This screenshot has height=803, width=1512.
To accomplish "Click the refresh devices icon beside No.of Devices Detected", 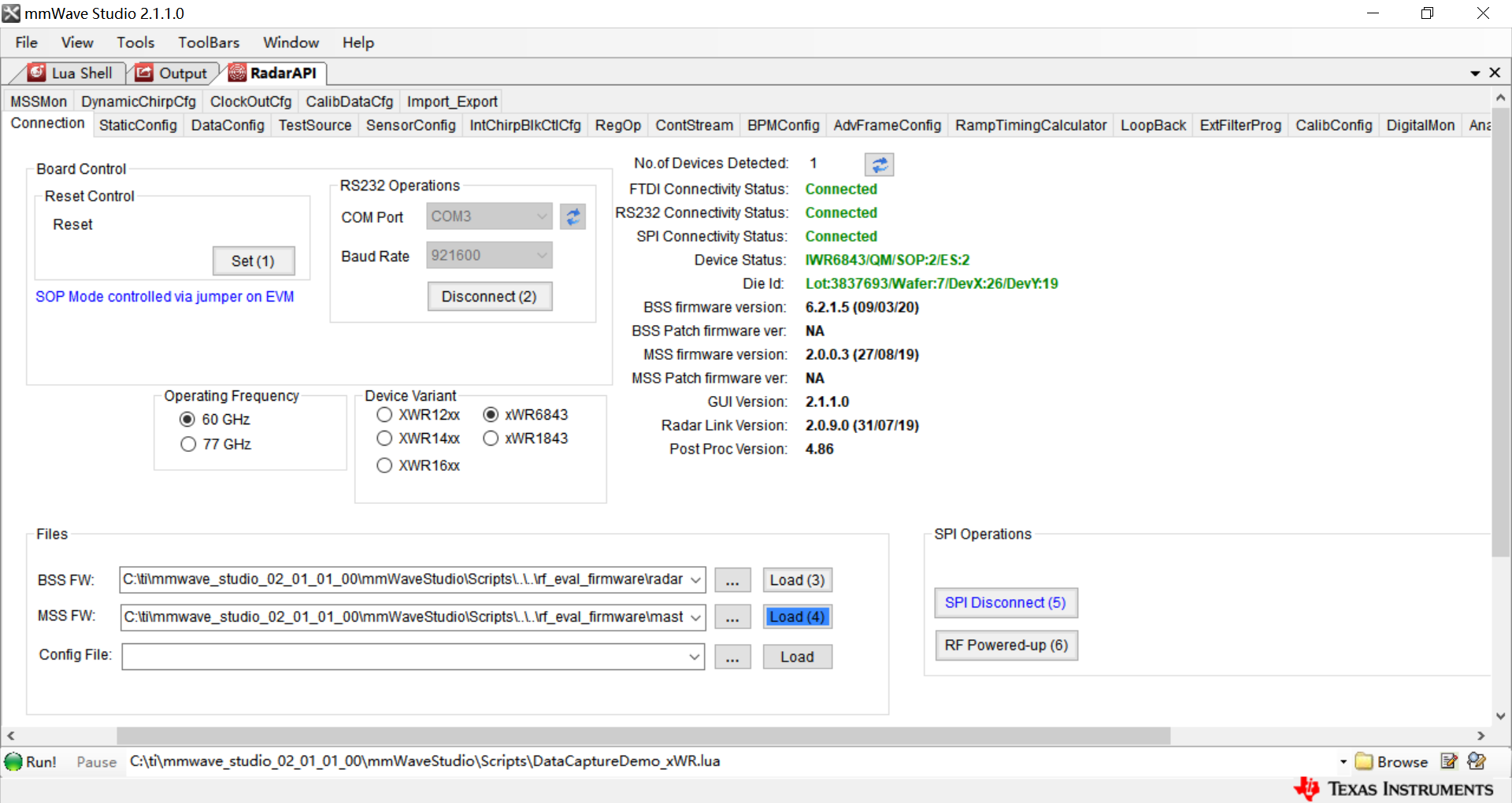I will (x=879, y=164).
